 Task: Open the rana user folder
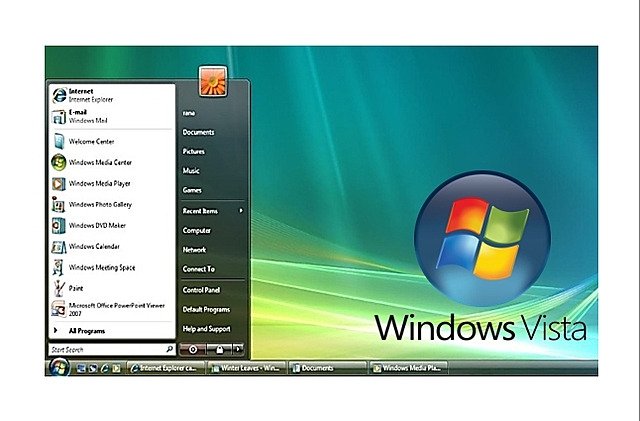189,113
